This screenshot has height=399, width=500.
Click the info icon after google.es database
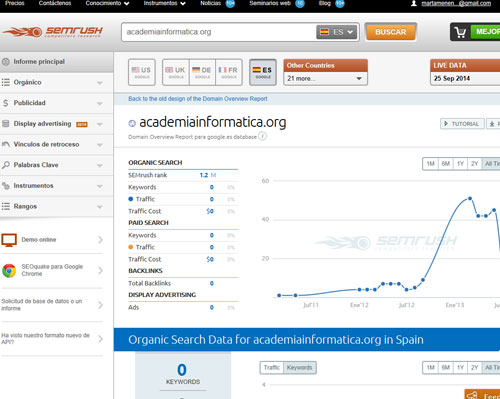pyautogui.click(x=263, y=136)
